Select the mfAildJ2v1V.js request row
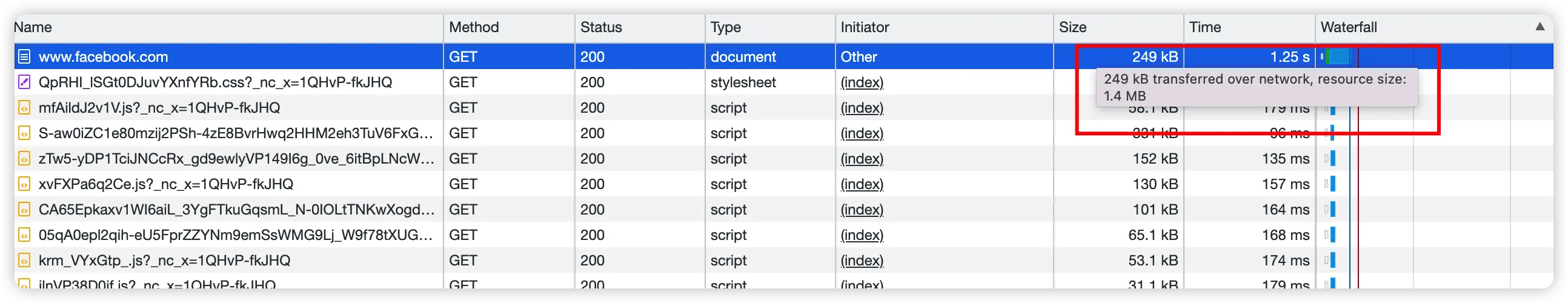 point(783,108)
